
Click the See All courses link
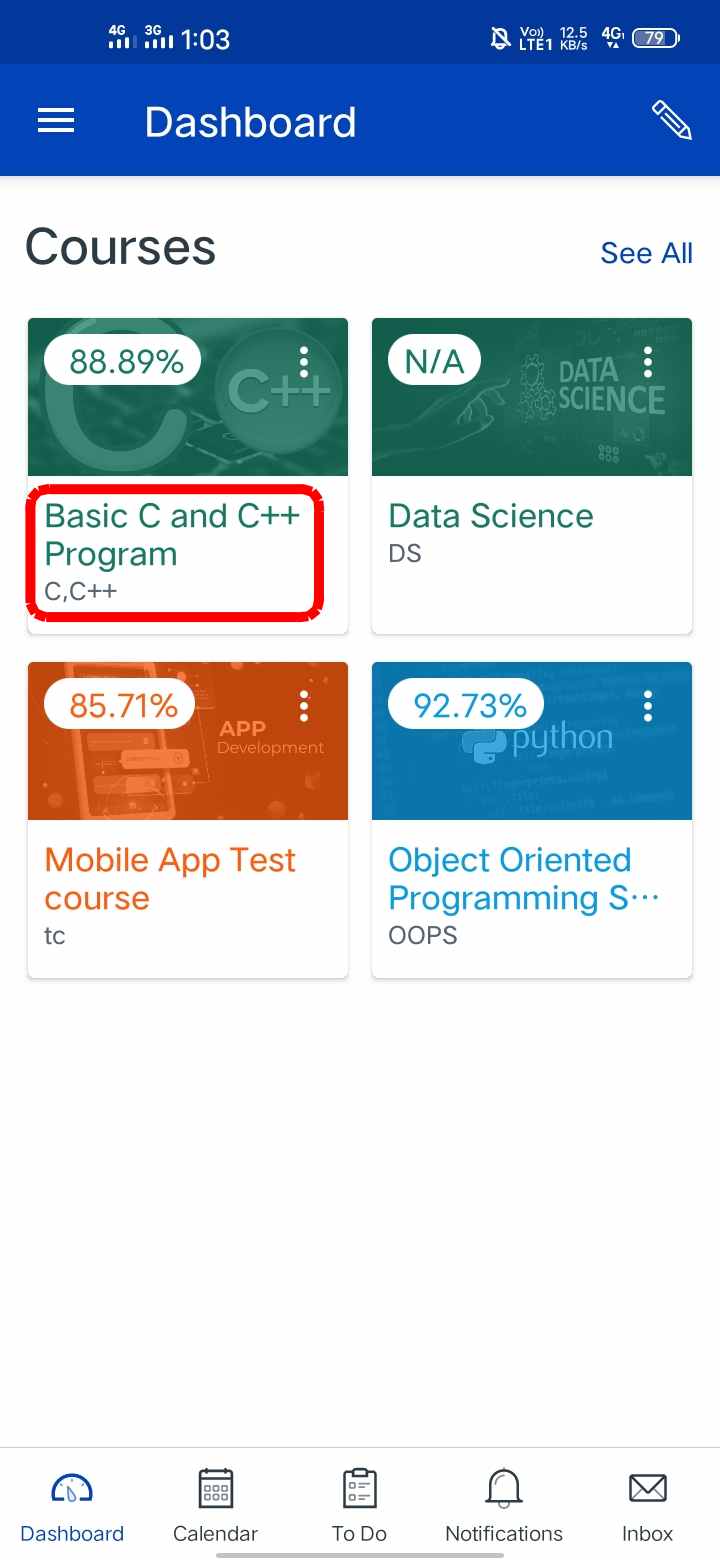646,253
